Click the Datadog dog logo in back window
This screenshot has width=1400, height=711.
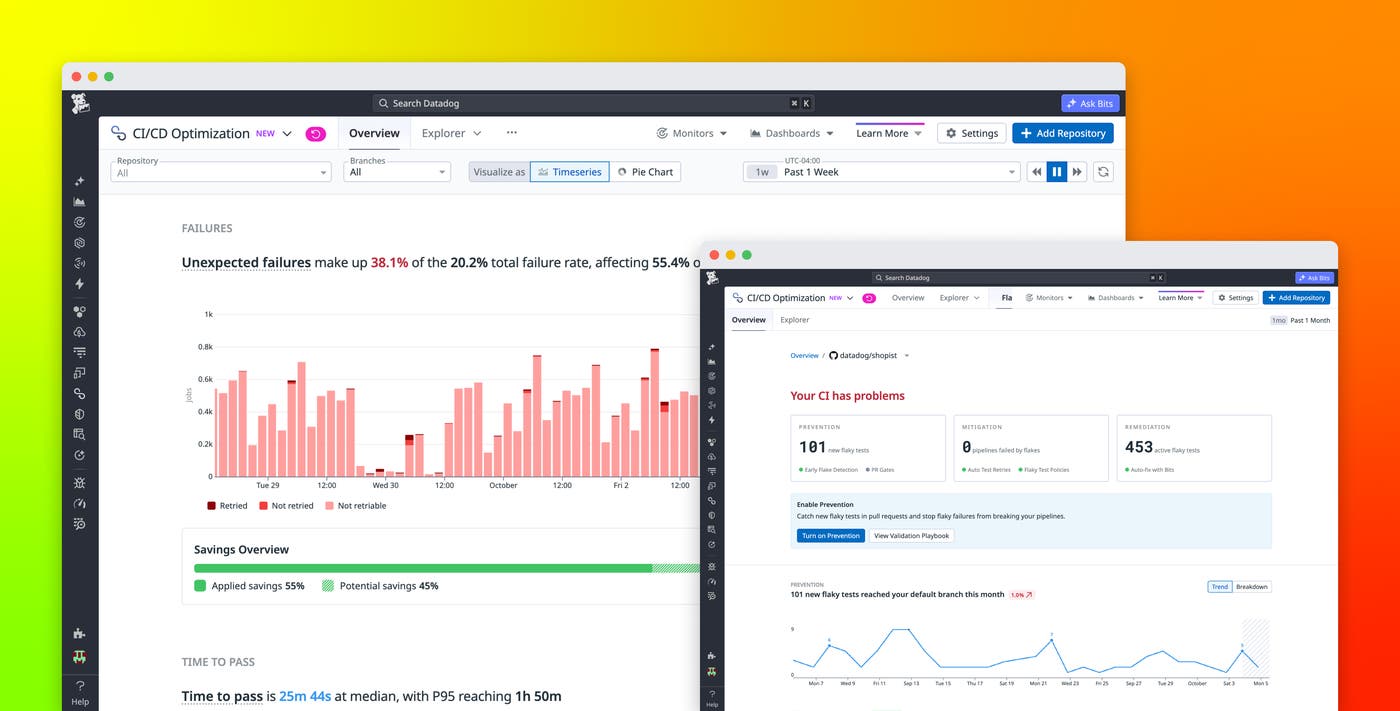pos(80,103)
